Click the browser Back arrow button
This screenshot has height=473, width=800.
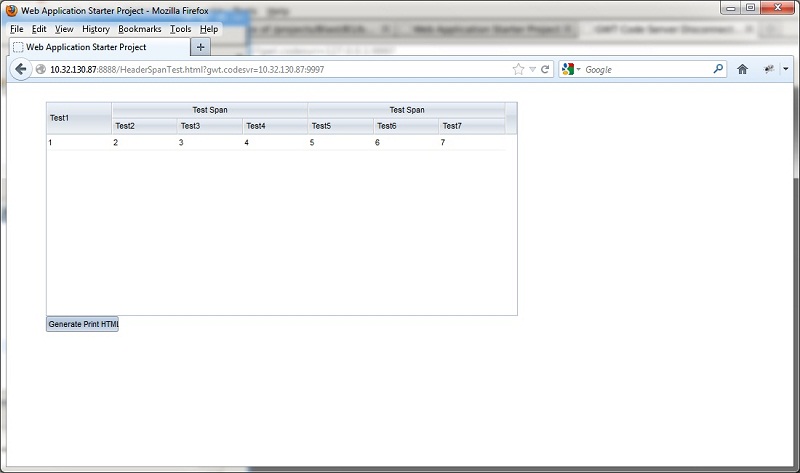tap(21, 70)
